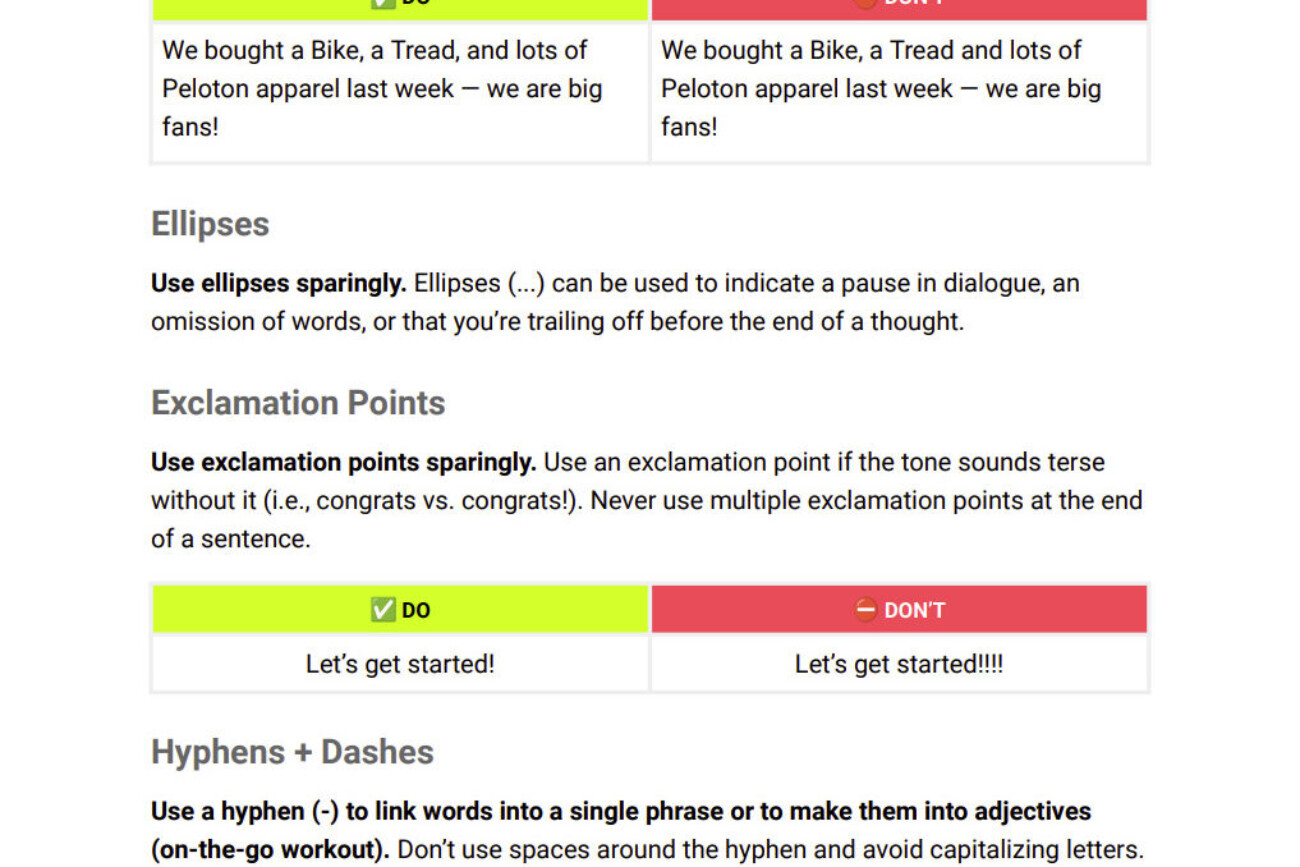1300x867 pixels.
Task: Click the "(...)" ellipsis example in paragraph
Action: [526, 283]
